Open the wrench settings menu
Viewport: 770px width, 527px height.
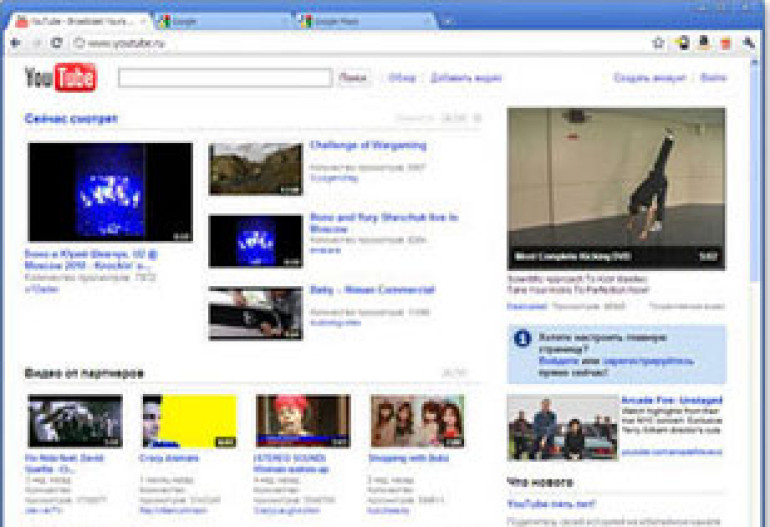[x=748, y=43]
